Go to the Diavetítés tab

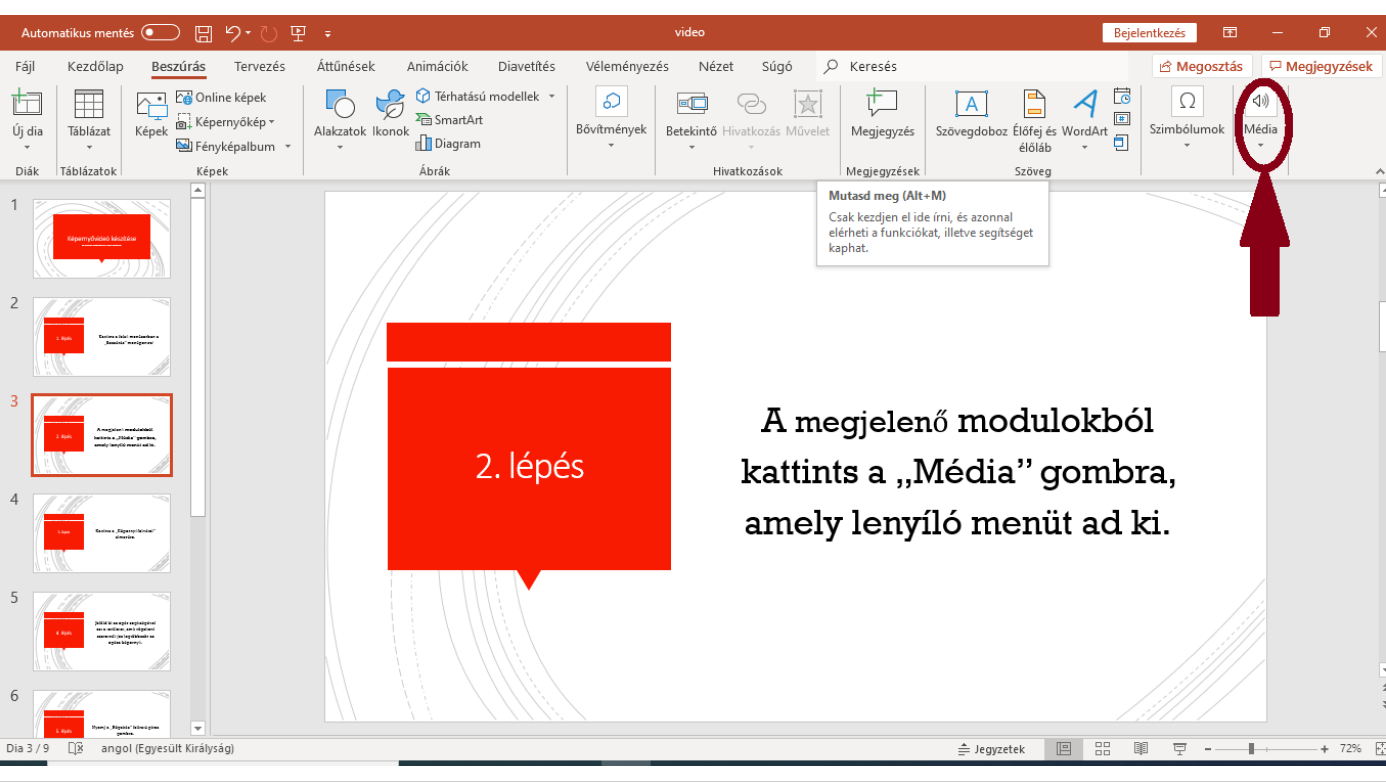pyautogui.click(x=526, y=66)
